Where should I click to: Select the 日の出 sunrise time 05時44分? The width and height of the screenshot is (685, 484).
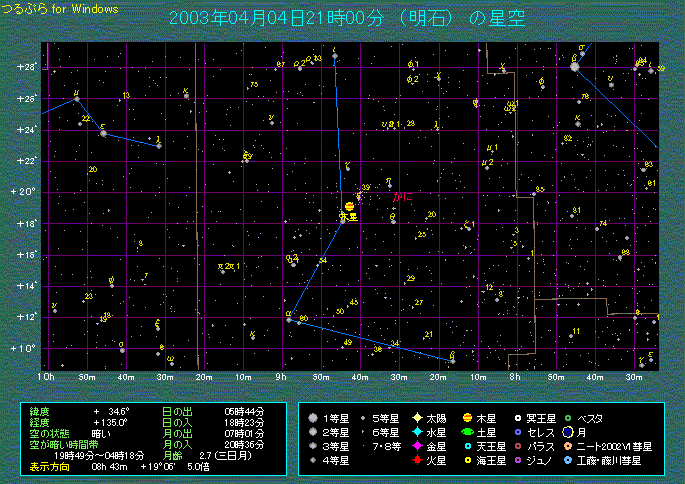244,411
